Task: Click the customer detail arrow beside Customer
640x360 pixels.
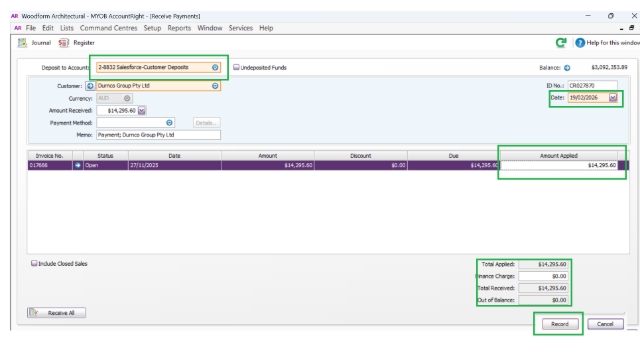Action: point(90,86)
